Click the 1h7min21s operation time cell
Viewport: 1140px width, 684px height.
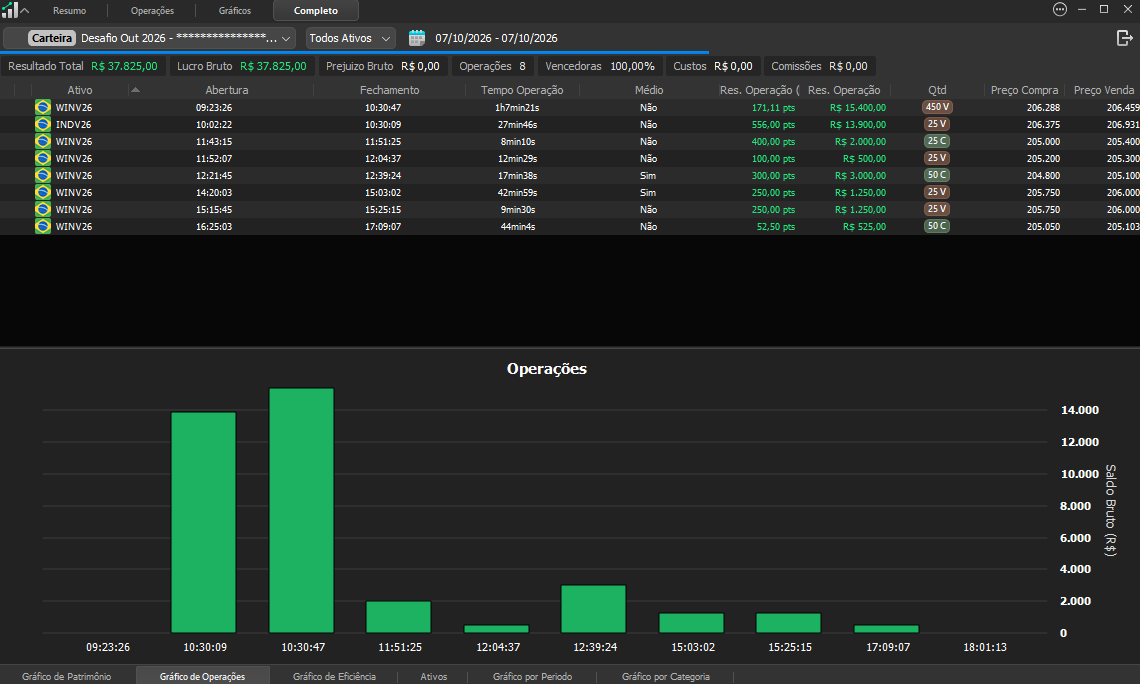pos(517,108)
